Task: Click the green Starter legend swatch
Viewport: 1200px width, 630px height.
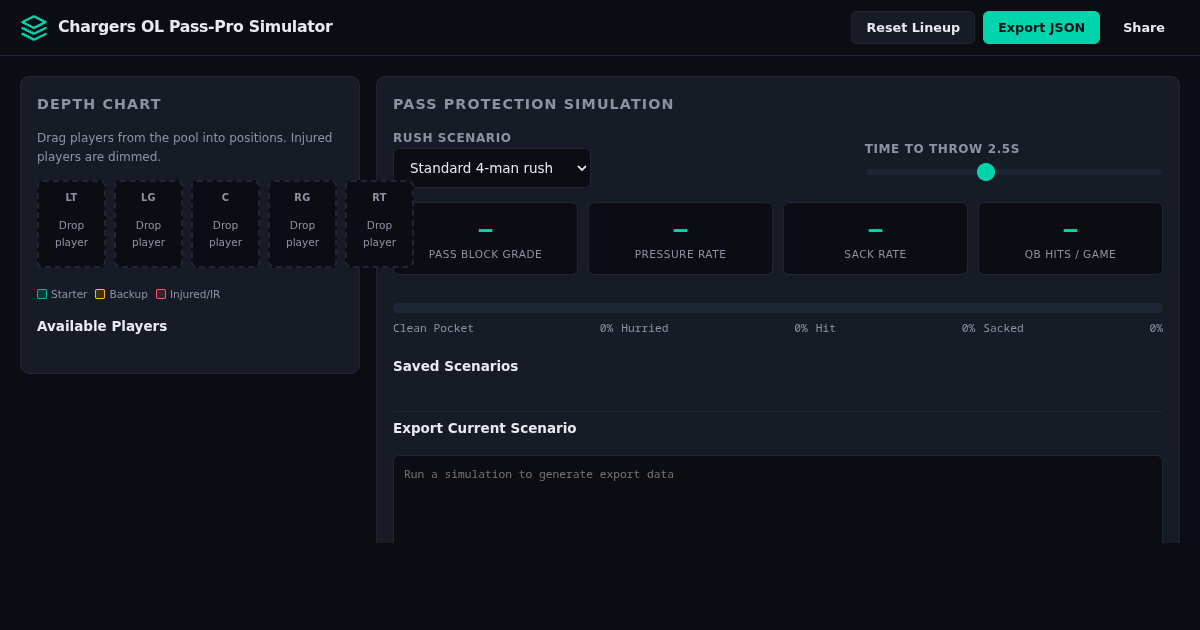Action: tap(42, 294)
